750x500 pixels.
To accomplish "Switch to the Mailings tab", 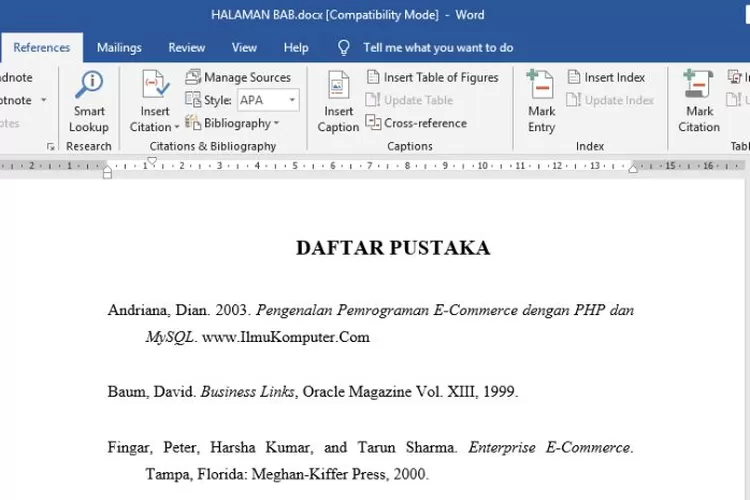I will pos(119,48).
